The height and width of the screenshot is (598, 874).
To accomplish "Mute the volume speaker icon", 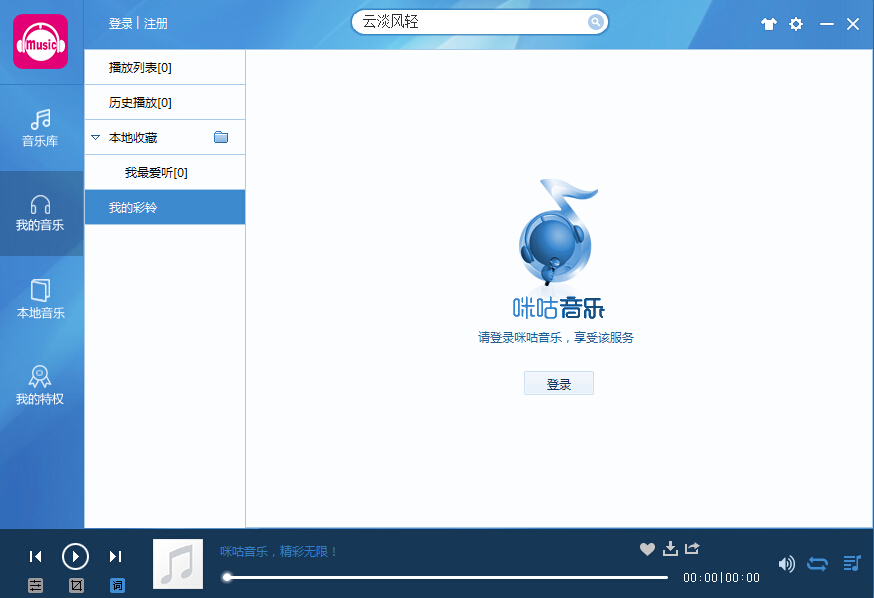I will coord(786,563).
